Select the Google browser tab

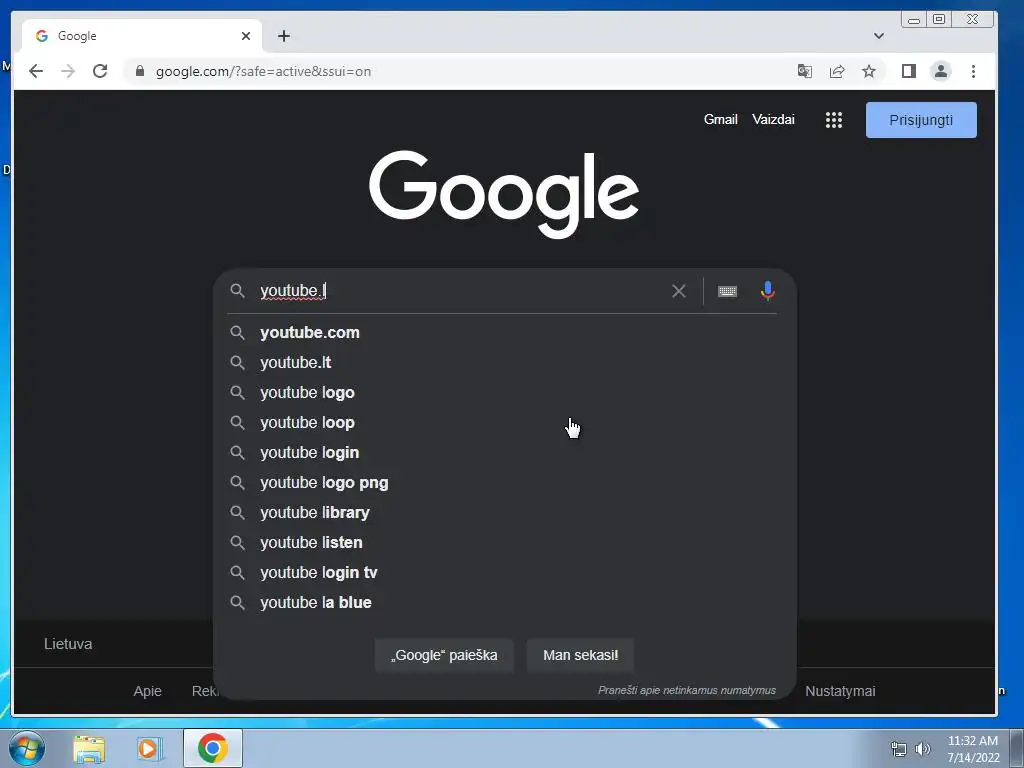point(142,36)
